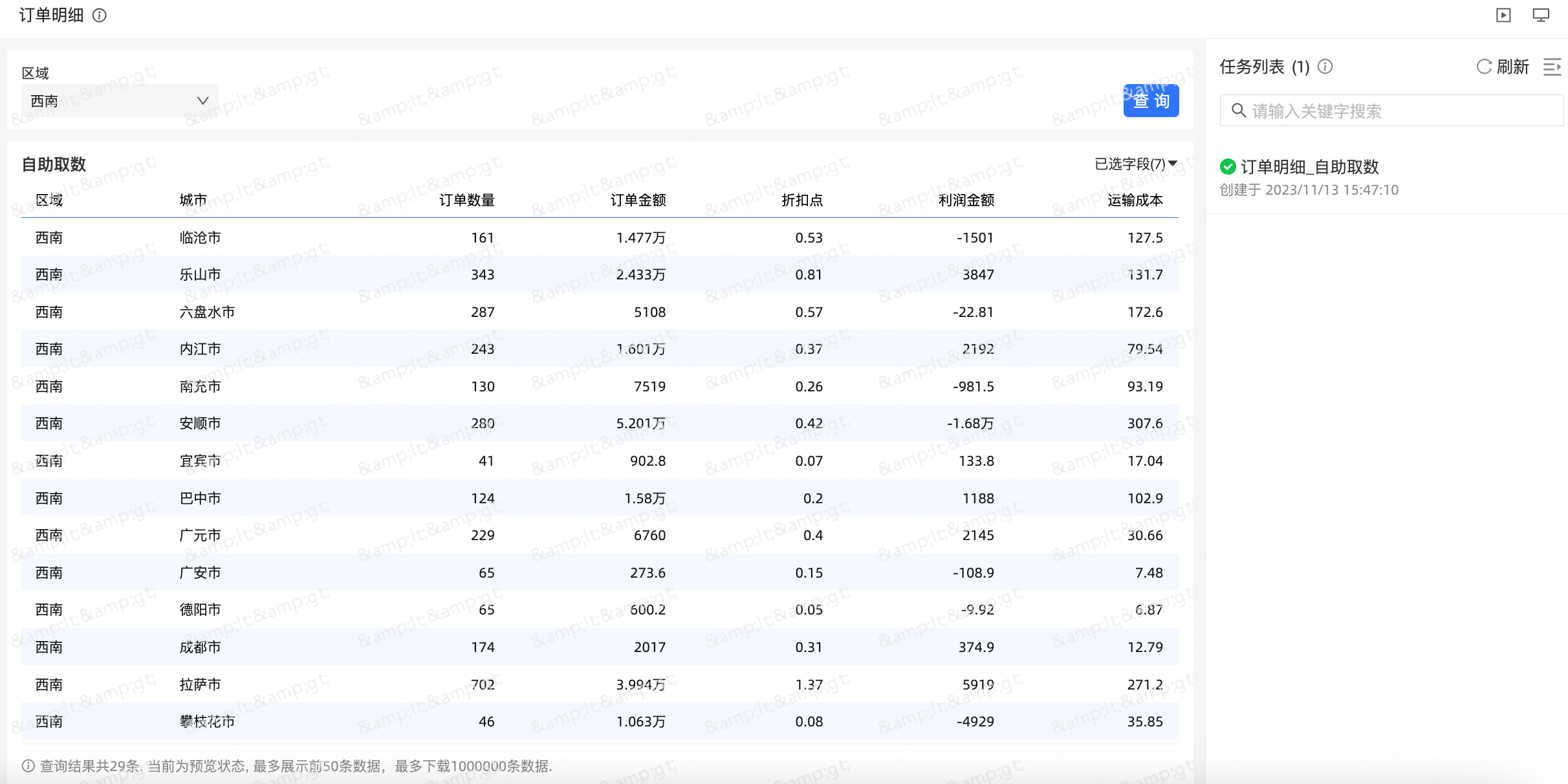The image size is (1568, 784).
Task: Click order amount 7519 in 南充市 row
Action: click(650, 386)
